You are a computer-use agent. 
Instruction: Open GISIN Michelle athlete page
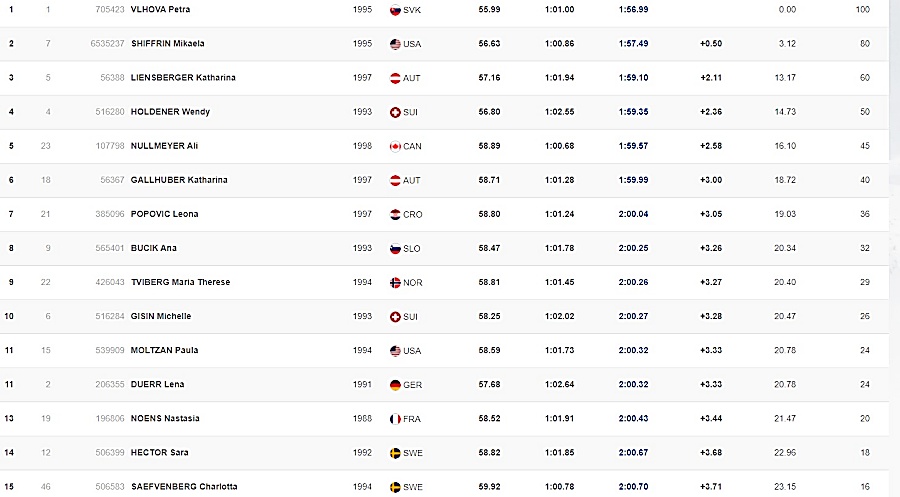click(x=161, y=316)
